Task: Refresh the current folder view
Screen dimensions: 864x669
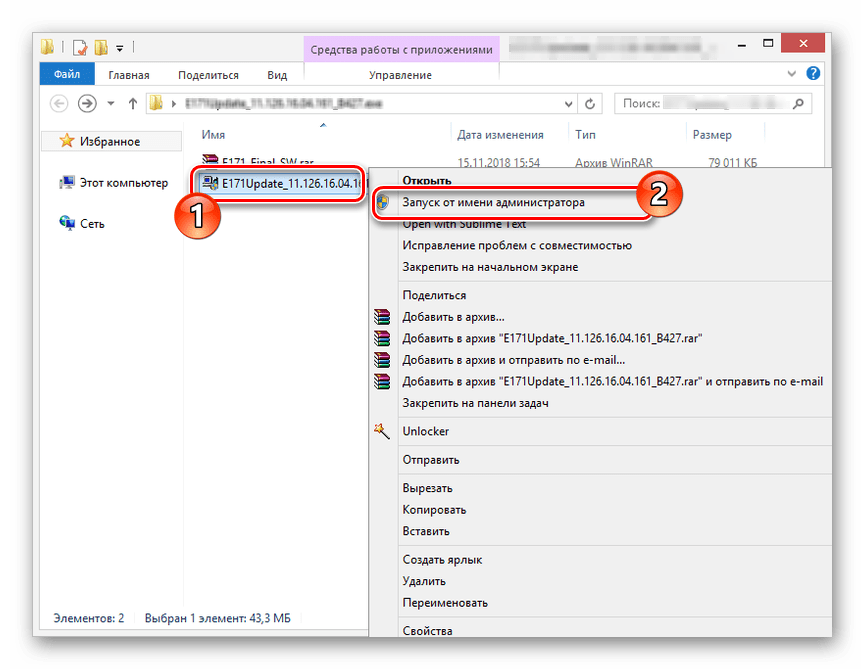Action: coord(590,104)
